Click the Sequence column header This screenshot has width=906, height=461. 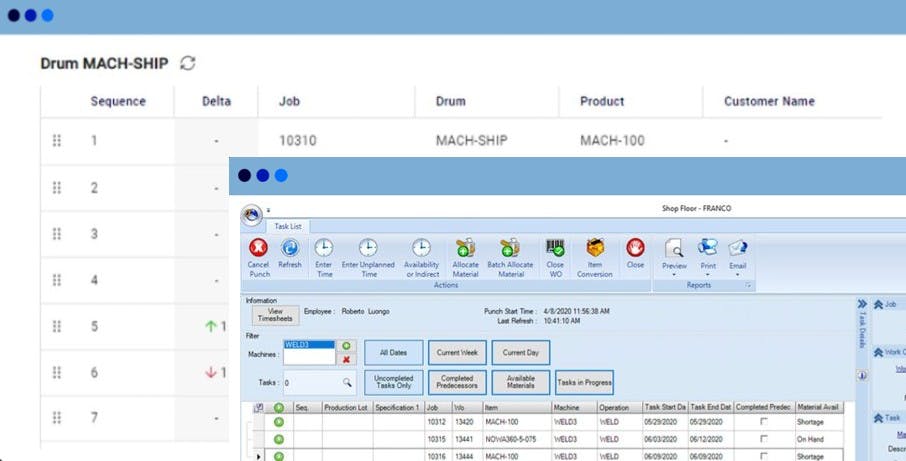point(118,101)
